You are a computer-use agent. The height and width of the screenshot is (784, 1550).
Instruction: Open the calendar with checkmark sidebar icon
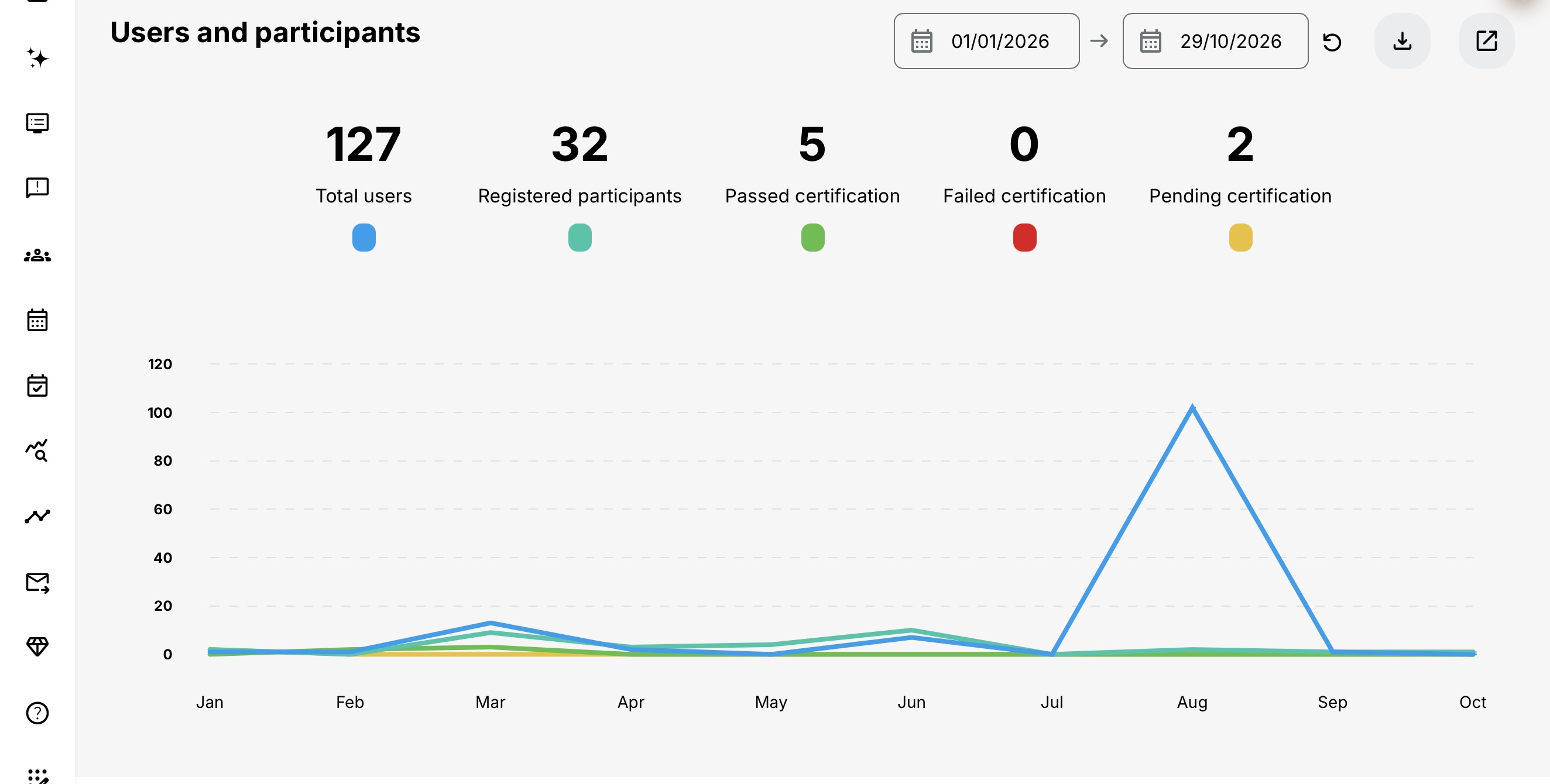tap(37, 386)
